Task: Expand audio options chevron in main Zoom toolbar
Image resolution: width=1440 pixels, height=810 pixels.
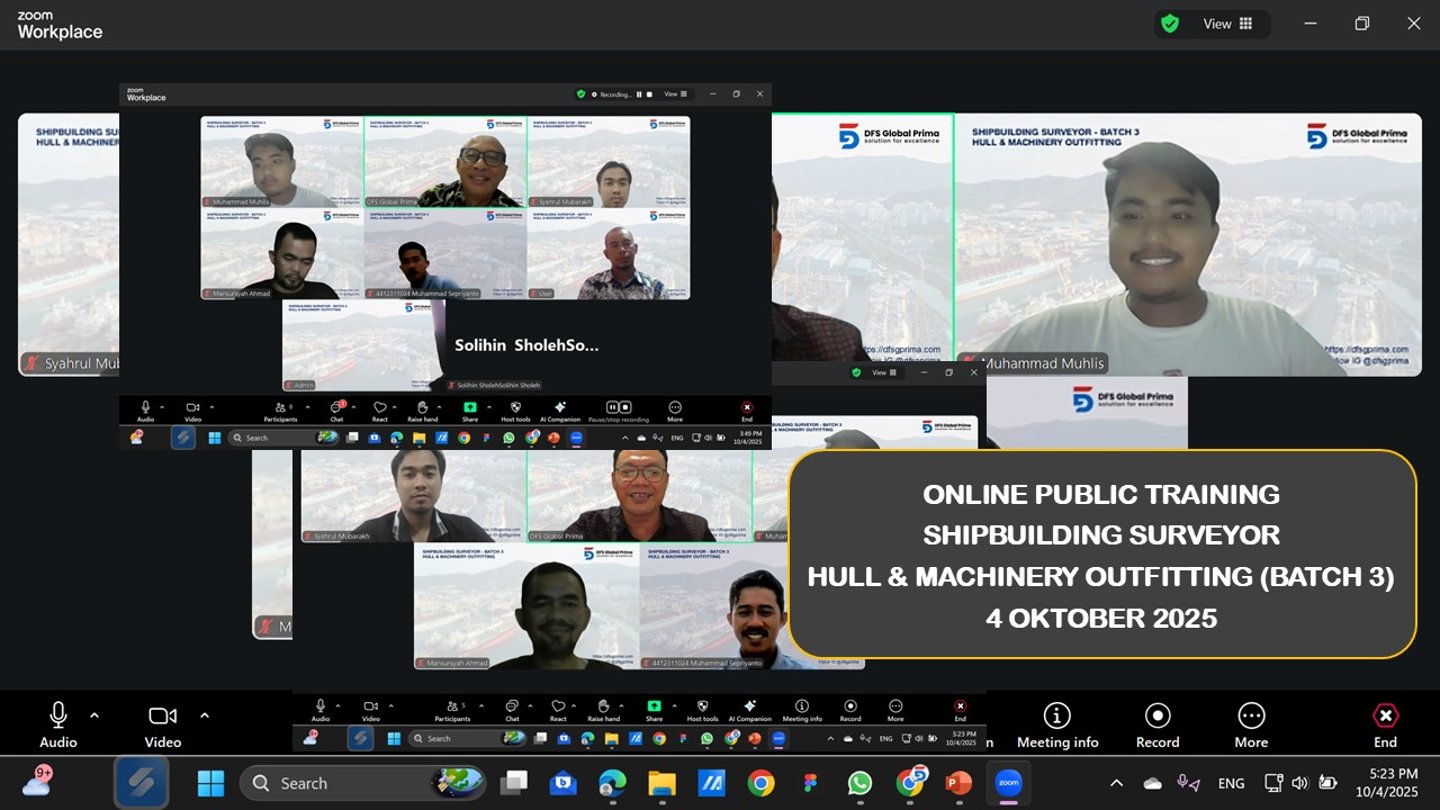Action: pyautogui.click(x=94, y=716)
